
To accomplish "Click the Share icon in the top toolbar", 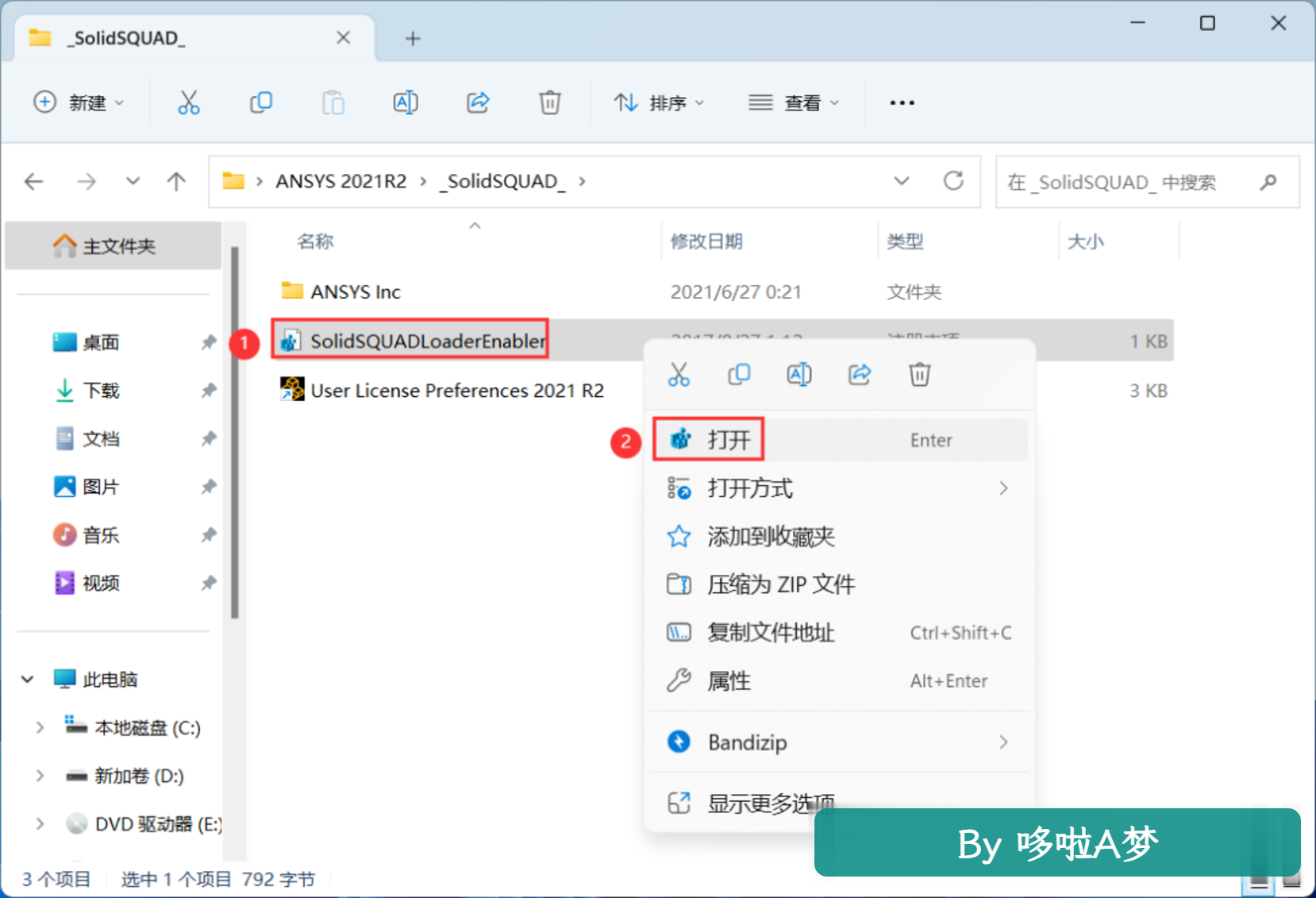I will [478, 102].
